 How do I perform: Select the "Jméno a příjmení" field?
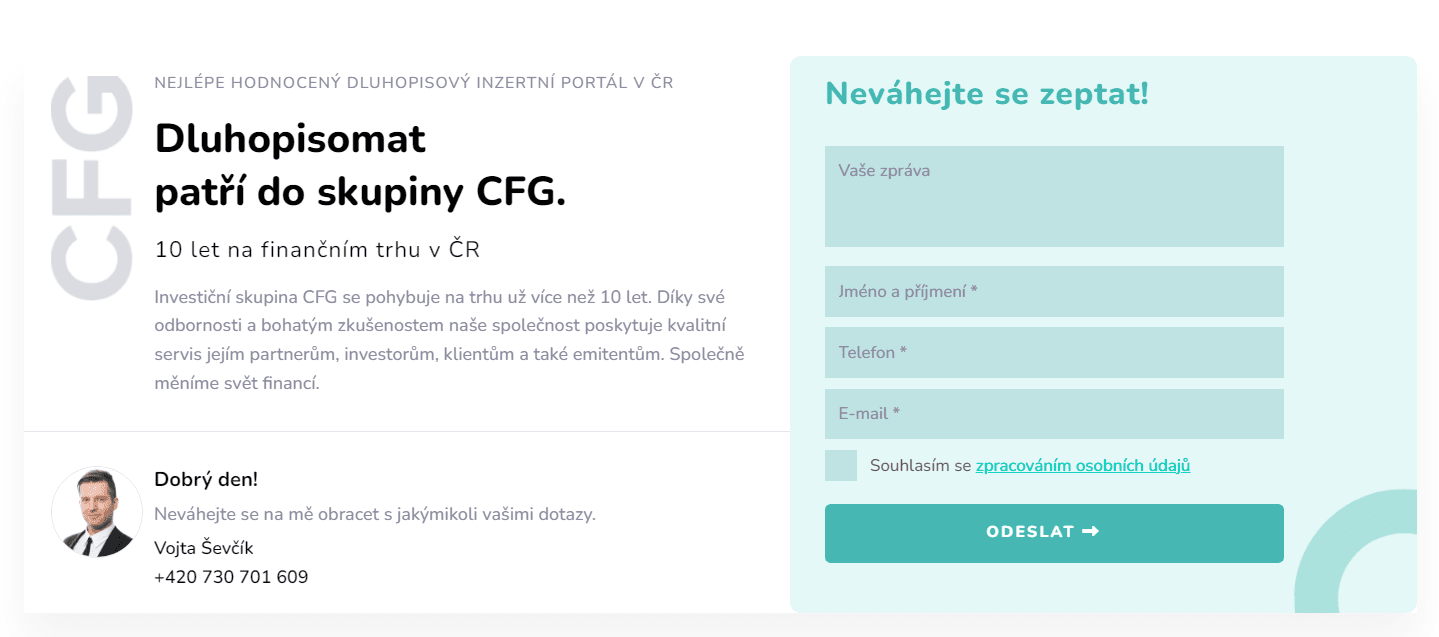pos(1054,292)
